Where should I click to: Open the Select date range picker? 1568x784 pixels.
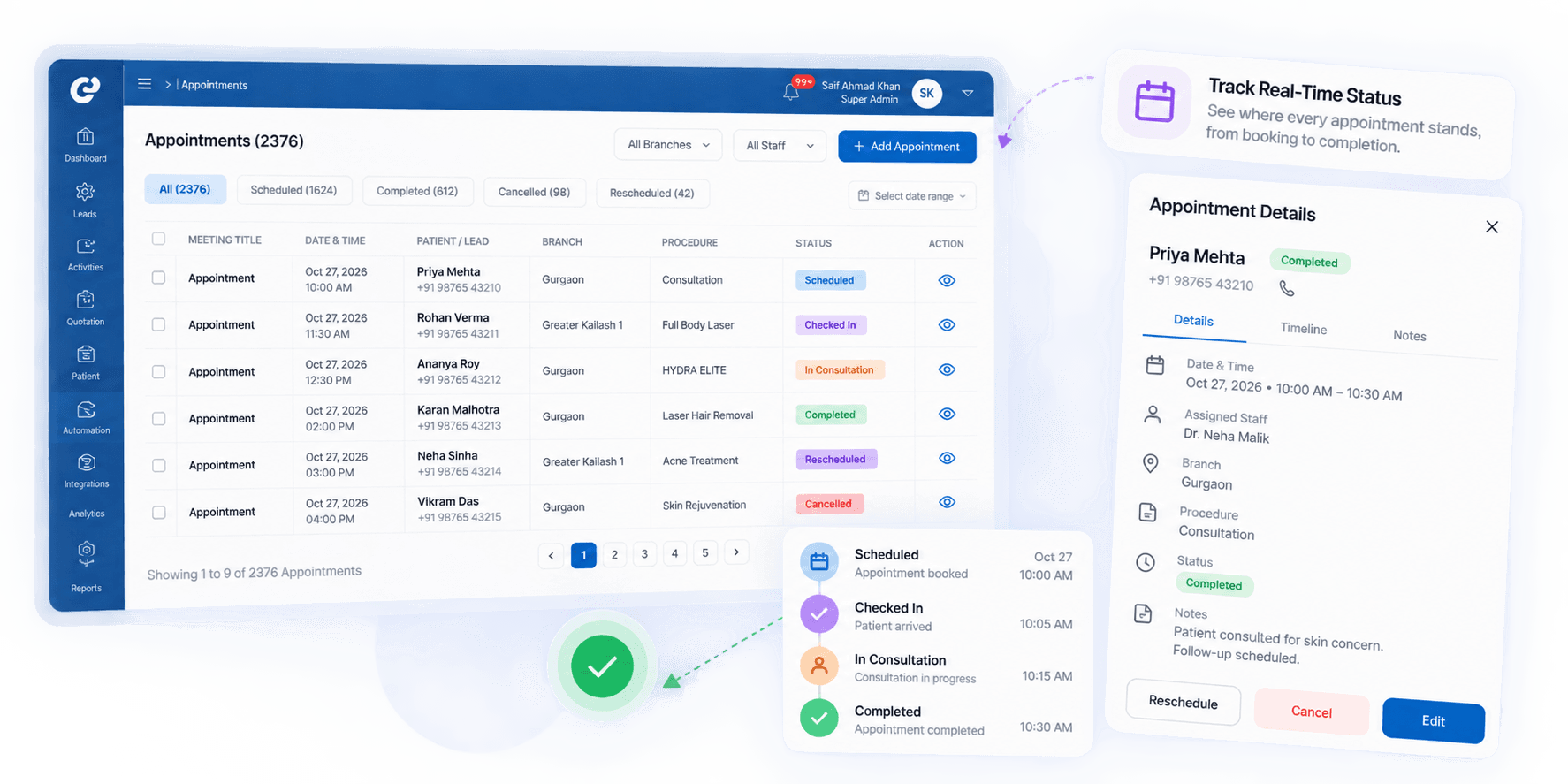[912, 196]
